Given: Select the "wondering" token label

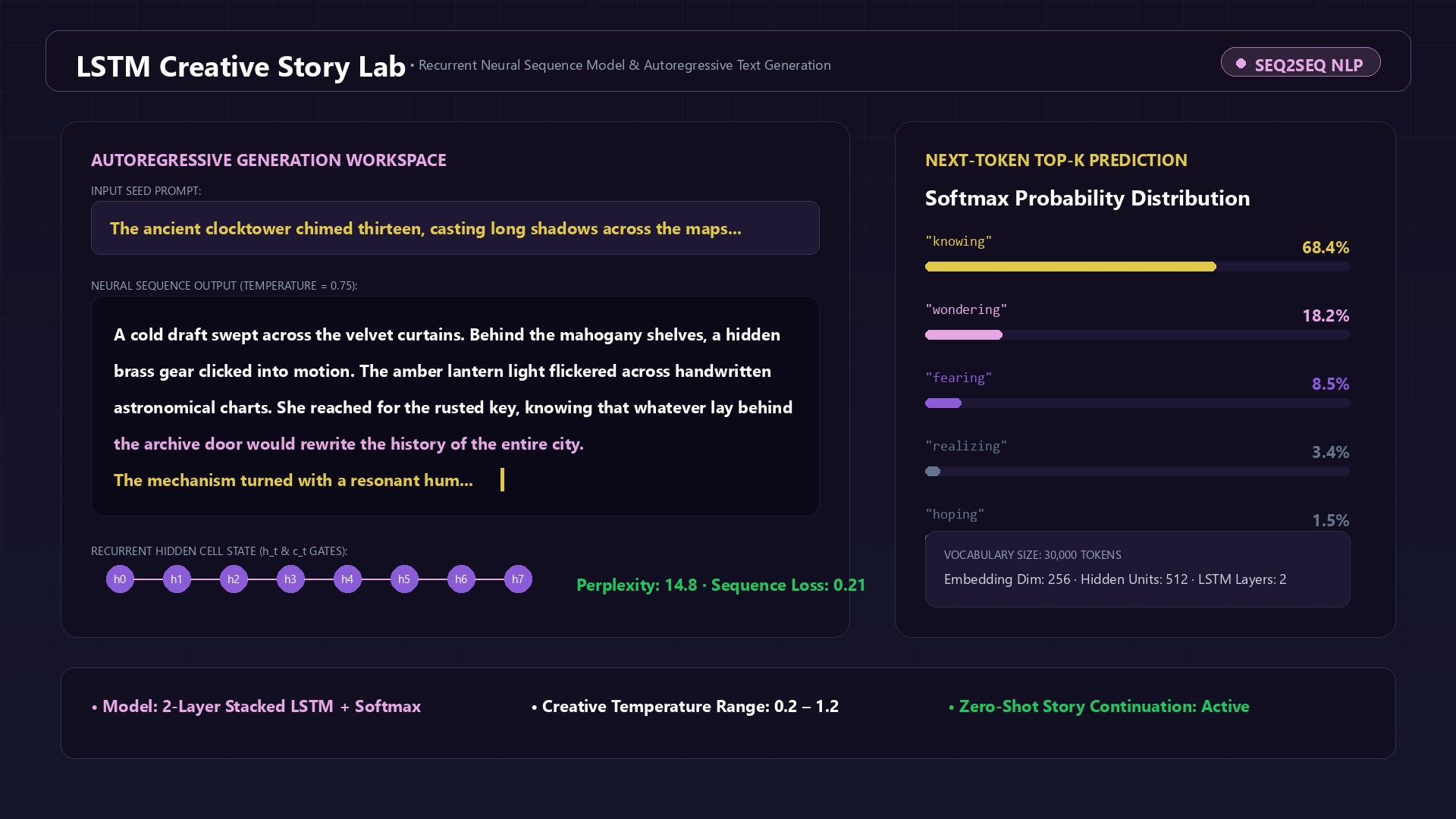Looking at the screenshot, I should (x=966, y=309).
